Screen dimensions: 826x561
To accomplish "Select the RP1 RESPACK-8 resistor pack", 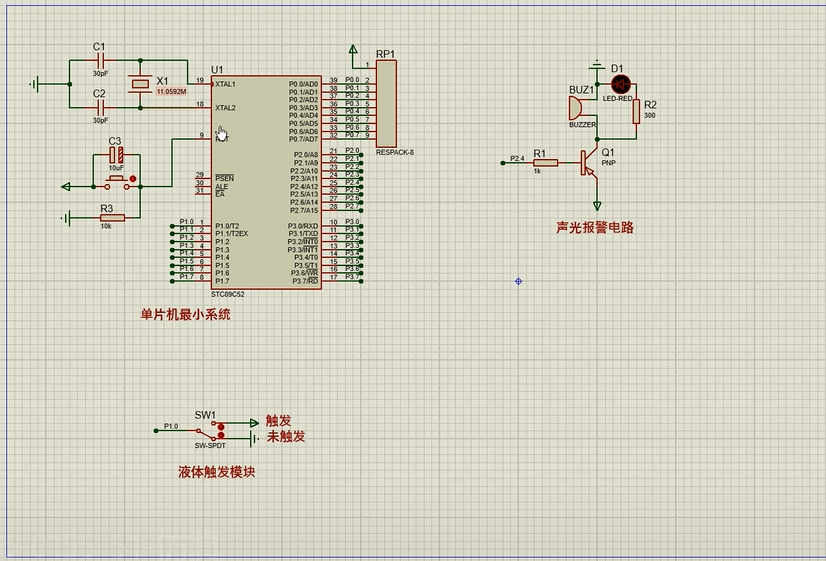I will (x=386, y=103).
